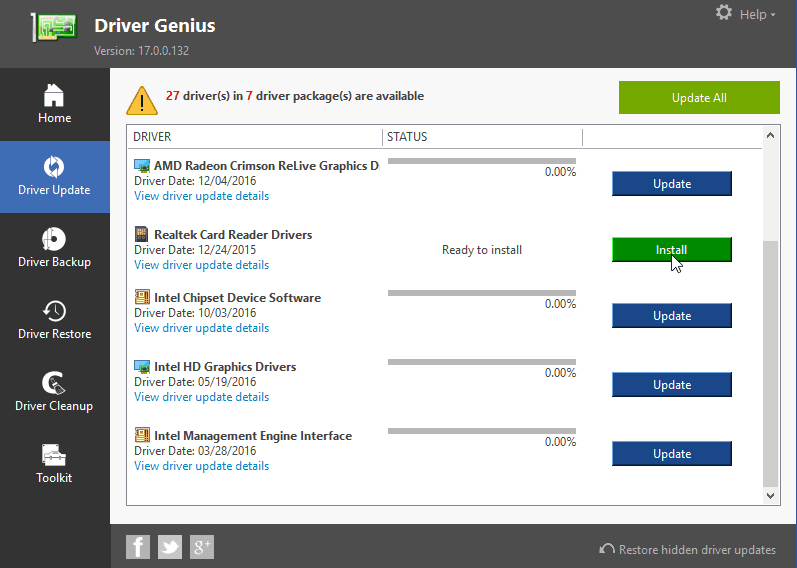The width and height of the screenshot is (797, 568).
Task: Install the Realtek Card Reader Drivers
Action: [x=671, y=250]
